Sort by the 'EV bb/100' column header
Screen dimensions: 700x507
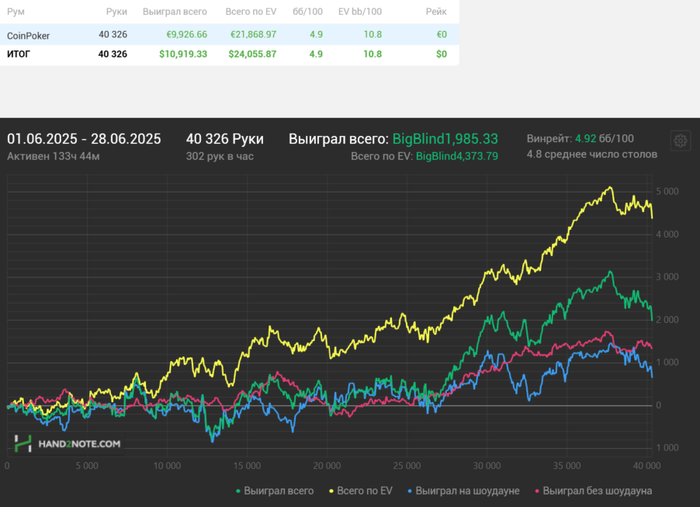click(360, 12)
